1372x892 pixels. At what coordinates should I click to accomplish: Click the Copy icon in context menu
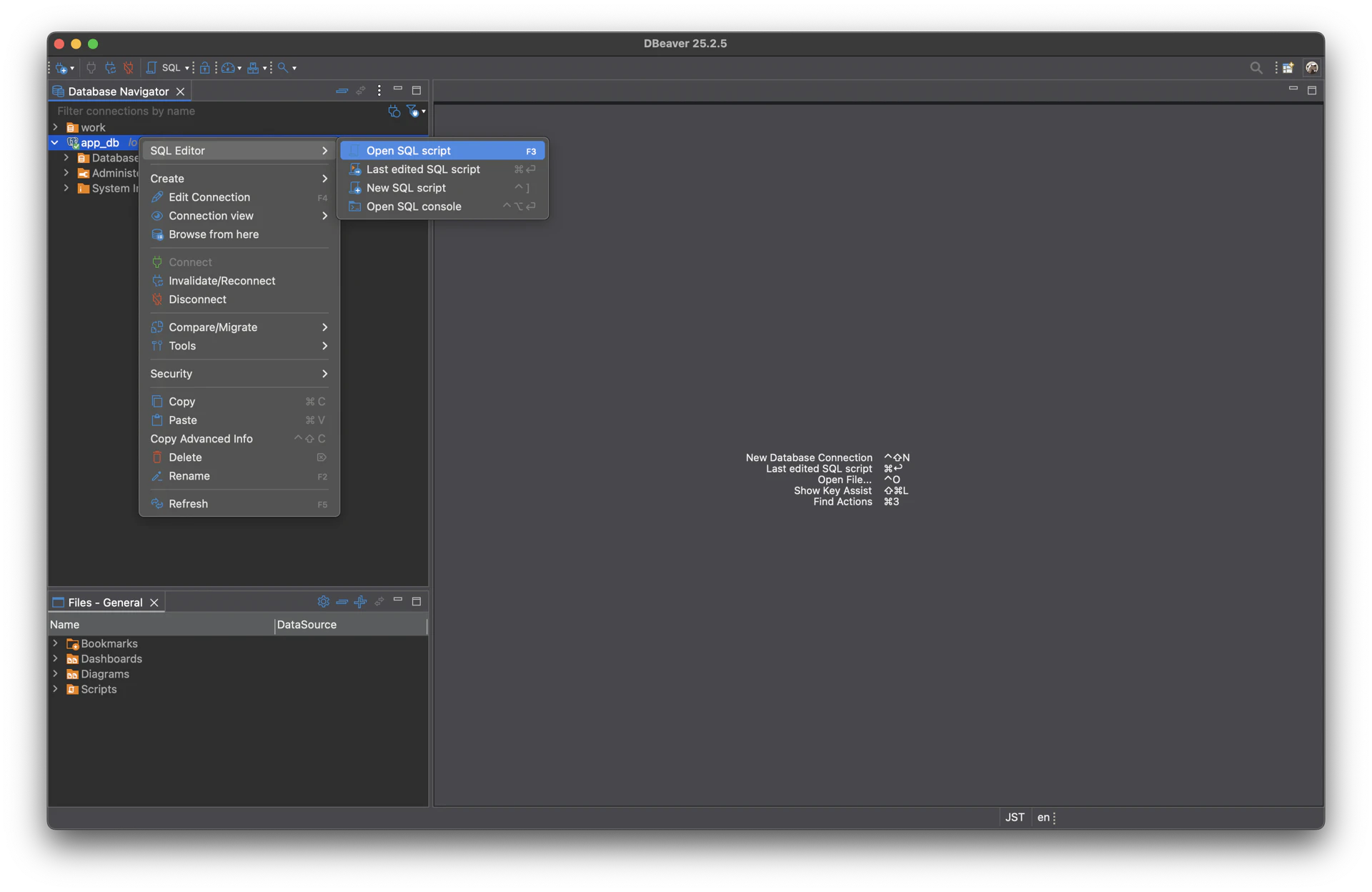tap(157, 402)
